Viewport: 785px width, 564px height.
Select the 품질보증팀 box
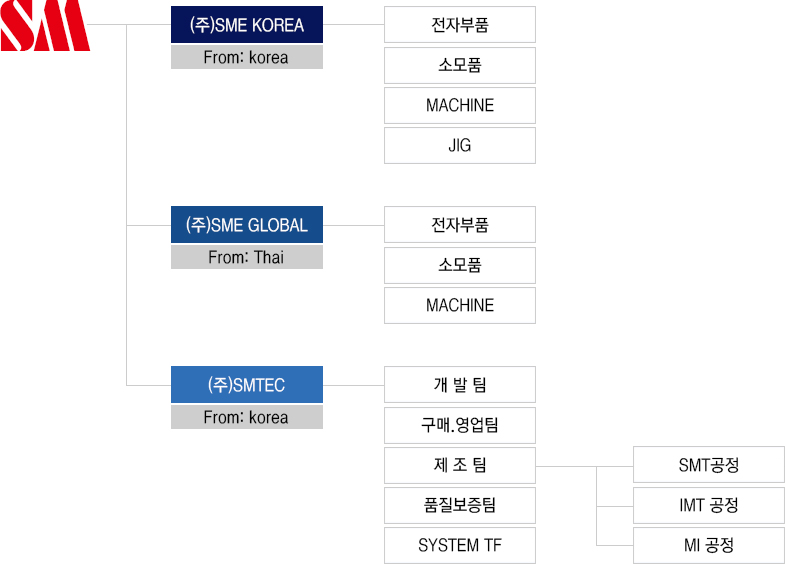[460, 505]
